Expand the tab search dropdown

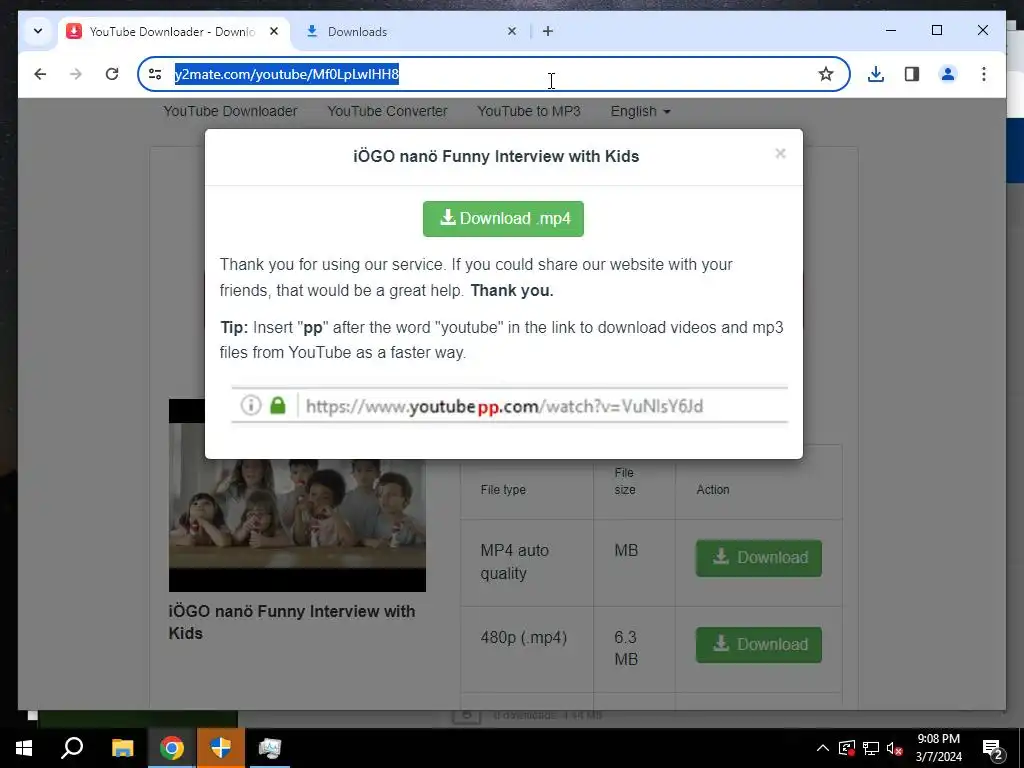[38, 31]
